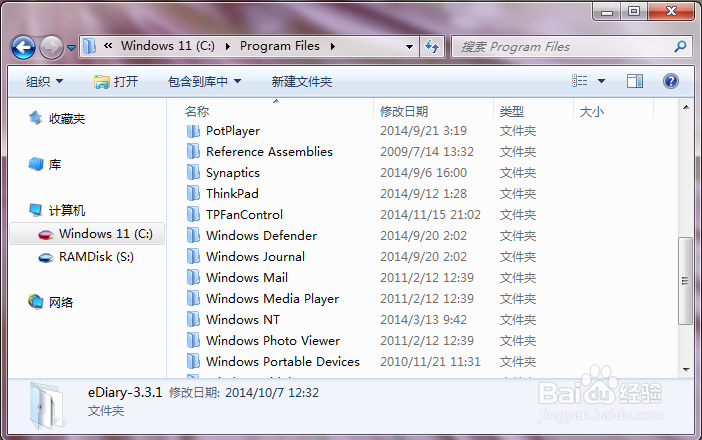The width and height of the screenshot is (702, 440).
Task: Select the Windows NT folder name
Action: coord(243,320)
